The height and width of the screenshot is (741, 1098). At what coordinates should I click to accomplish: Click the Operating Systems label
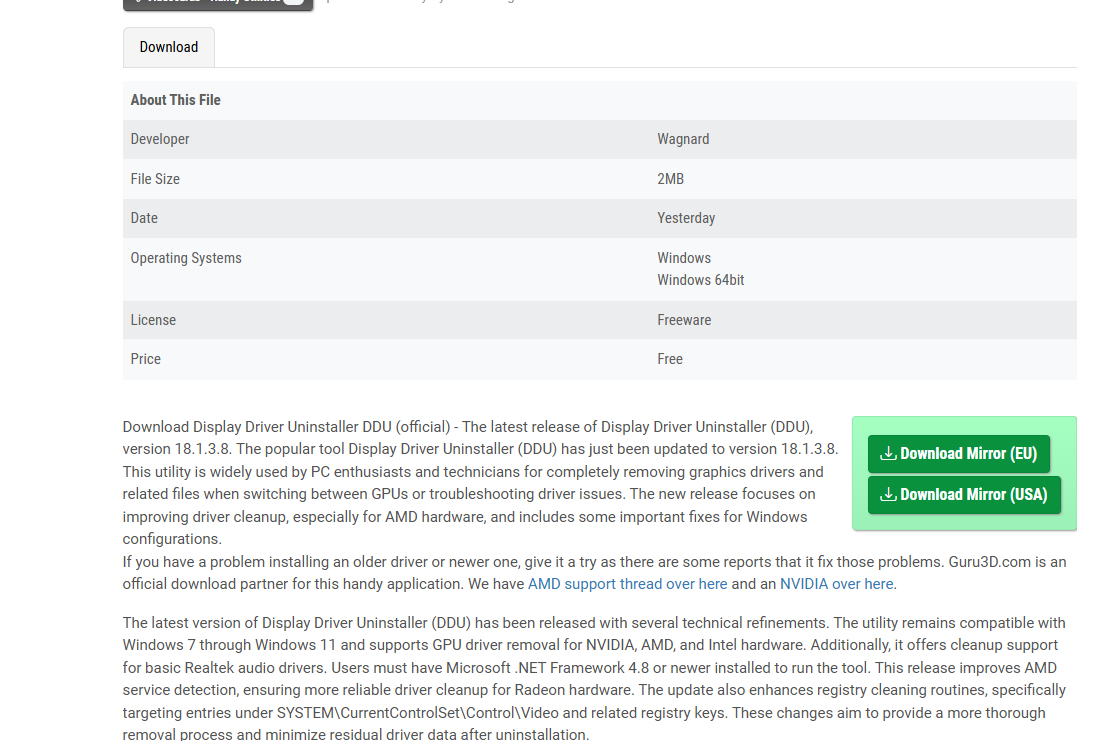(x=186, y=258)
